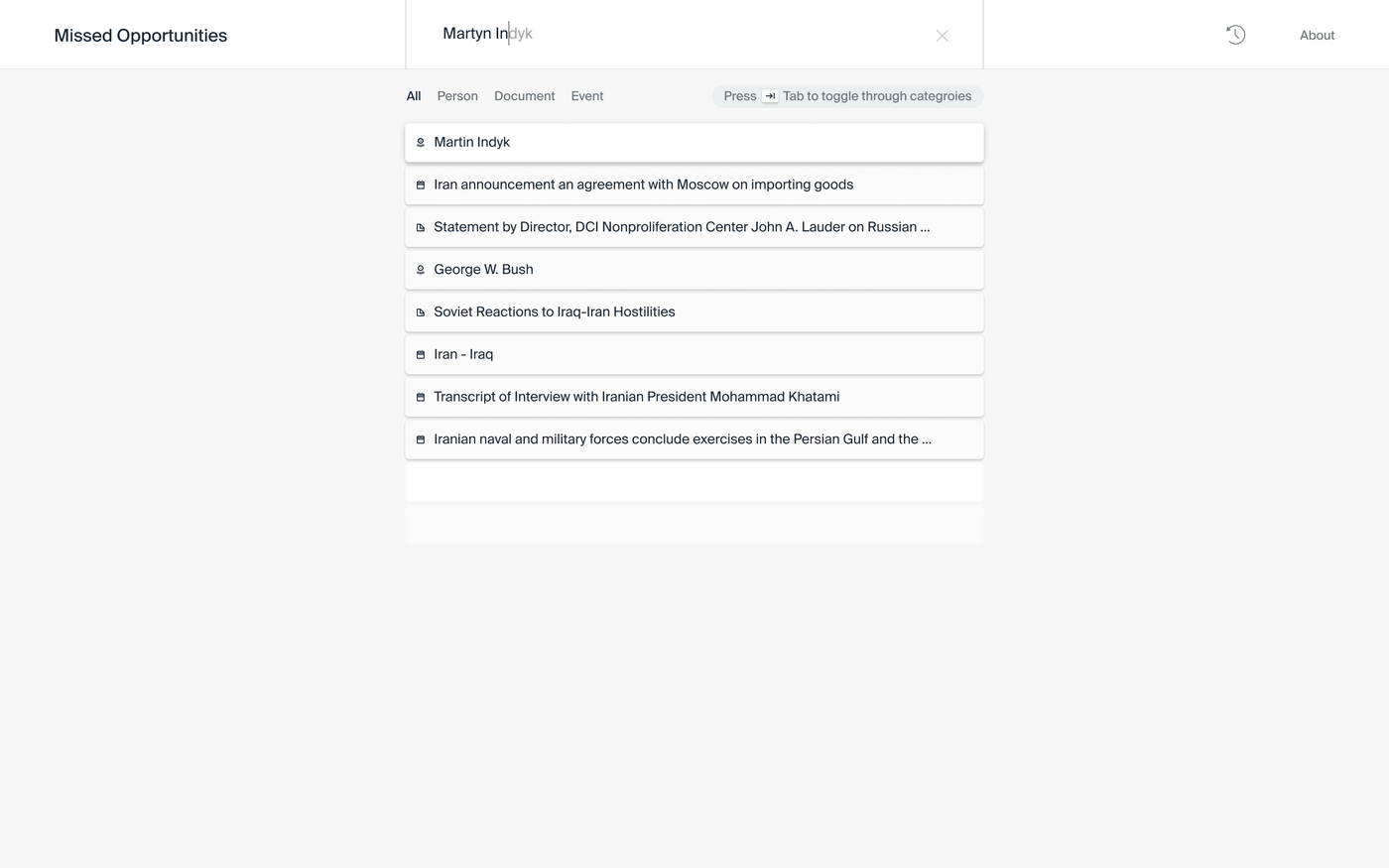Filter results by Event
Image resolution: width=1389 pixels, height=868 pixels.
(587, 96)
